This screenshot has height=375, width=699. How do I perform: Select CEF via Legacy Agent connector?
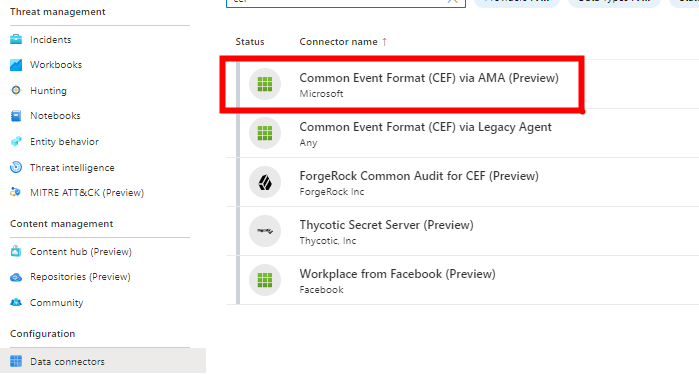pyautogui.click(x=462, y=133)
